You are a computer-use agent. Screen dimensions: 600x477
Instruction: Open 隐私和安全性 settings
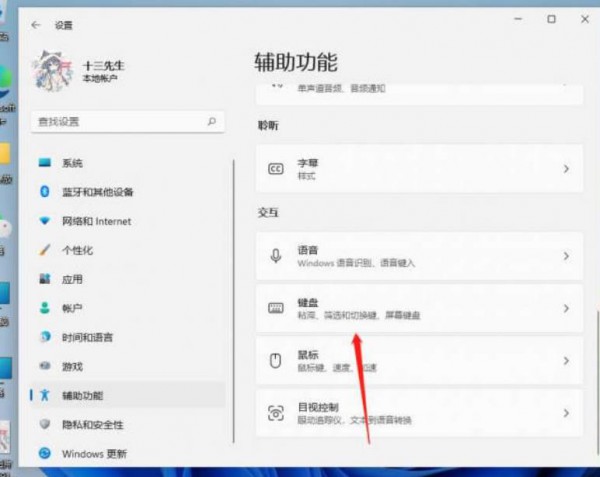[x=127, y=425]
